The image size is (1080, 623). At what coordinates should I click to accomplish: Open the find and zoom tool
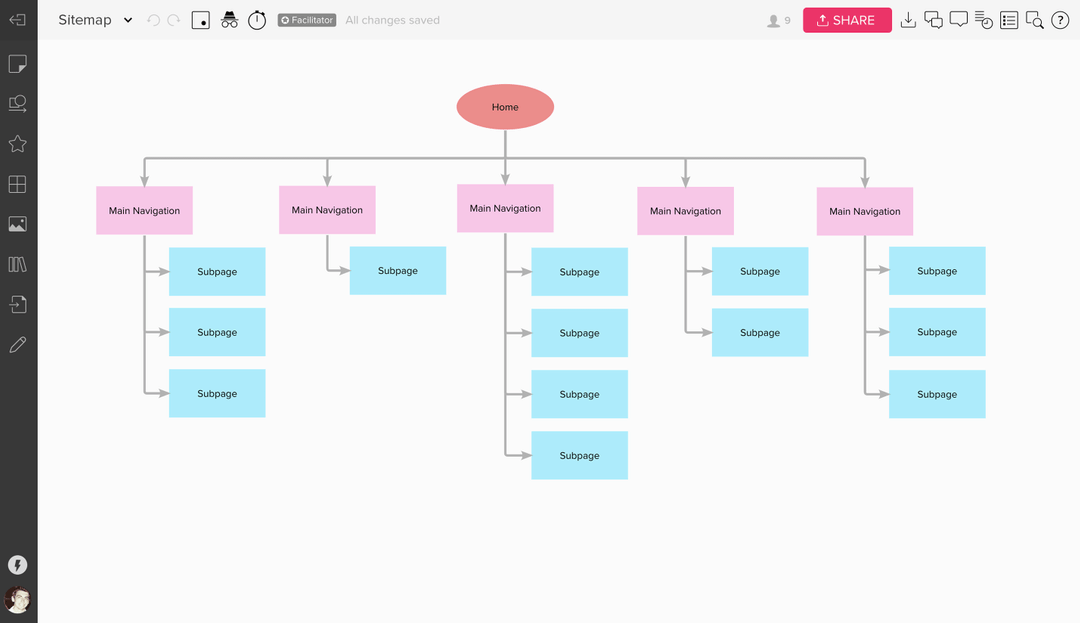[1034, 19]
